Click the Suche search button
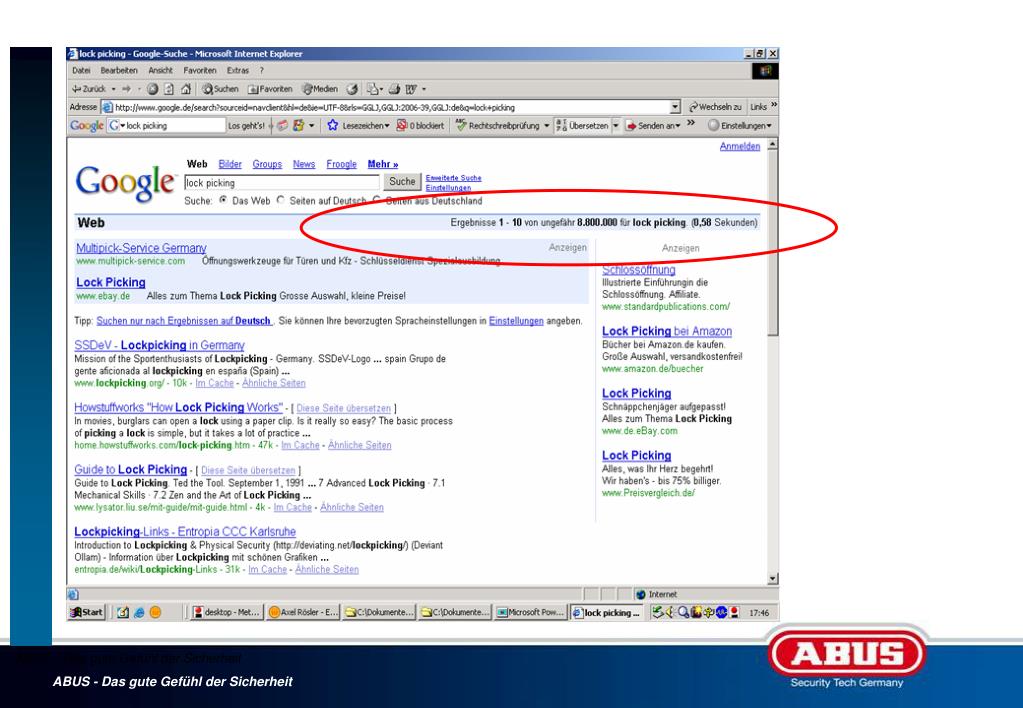The height and width of the screenshot is (708, 1023). coord(402,182)
